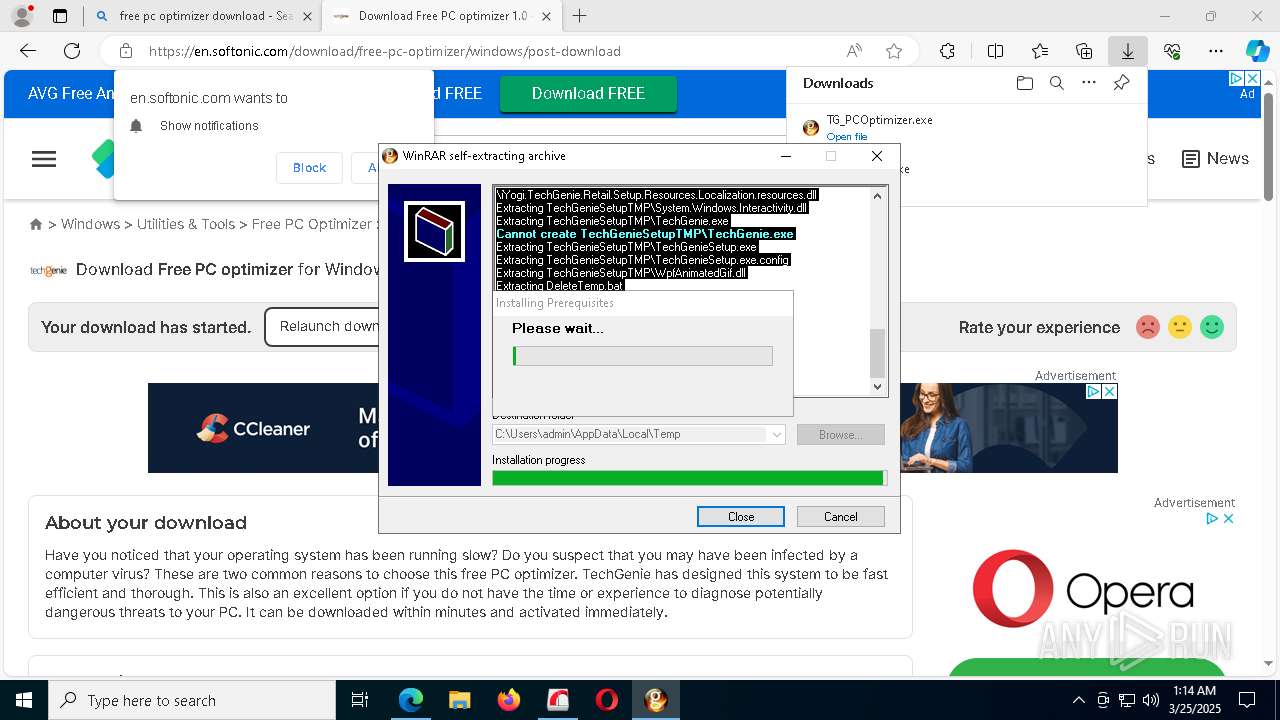The image size is (1280, 720).
Task: Open the downloads folder icon in the Downloads panel
Action: point(1024,83)
